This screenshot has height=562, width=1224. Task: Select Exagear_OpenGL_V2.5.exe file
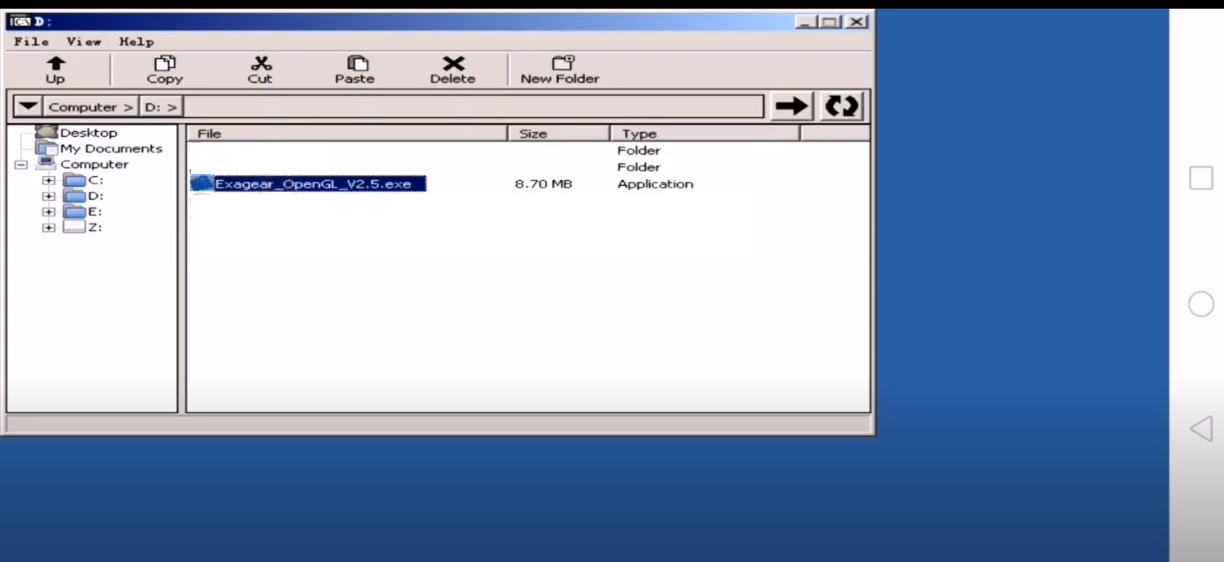(313, 184)
